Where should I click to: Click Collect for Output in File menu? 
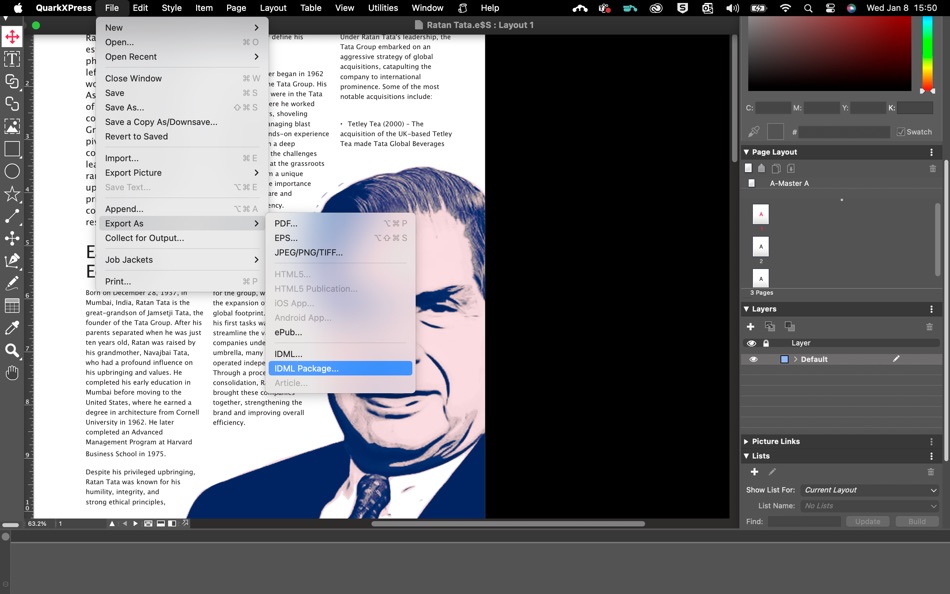pyautogui.click(x=144, y=238)
